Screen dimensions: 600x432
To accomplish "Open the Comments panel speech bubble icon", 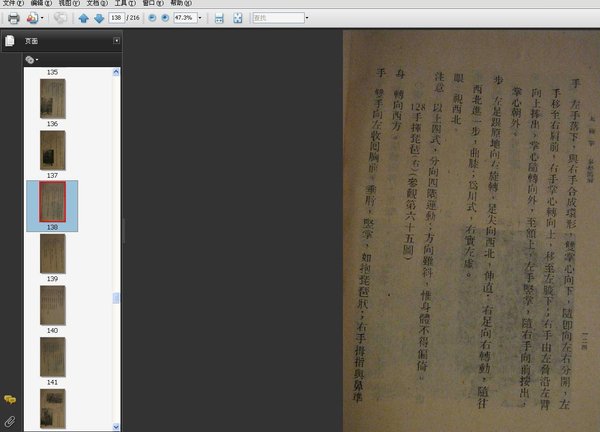I will click(10, 400).
